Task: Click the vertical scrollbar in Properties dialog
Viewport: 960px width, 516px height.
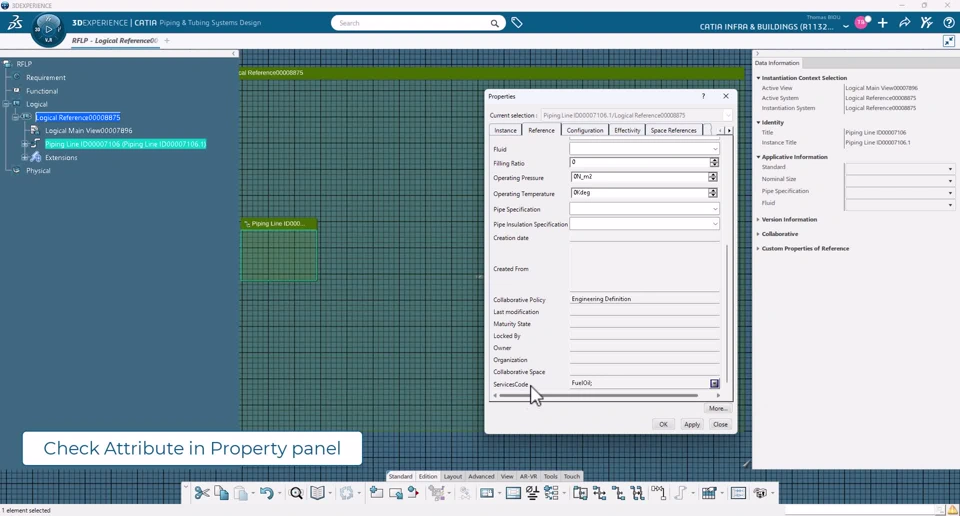Action: 727,314
